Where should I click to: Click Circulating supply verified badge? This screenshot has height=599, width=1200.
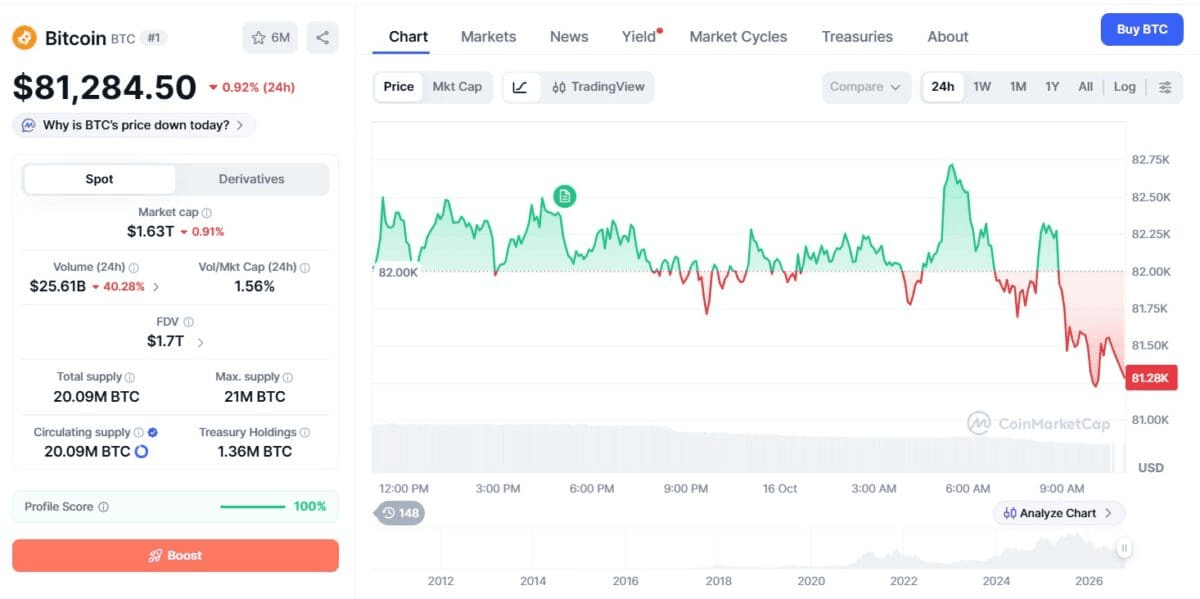pyautogui.click(x=152, y=432)
